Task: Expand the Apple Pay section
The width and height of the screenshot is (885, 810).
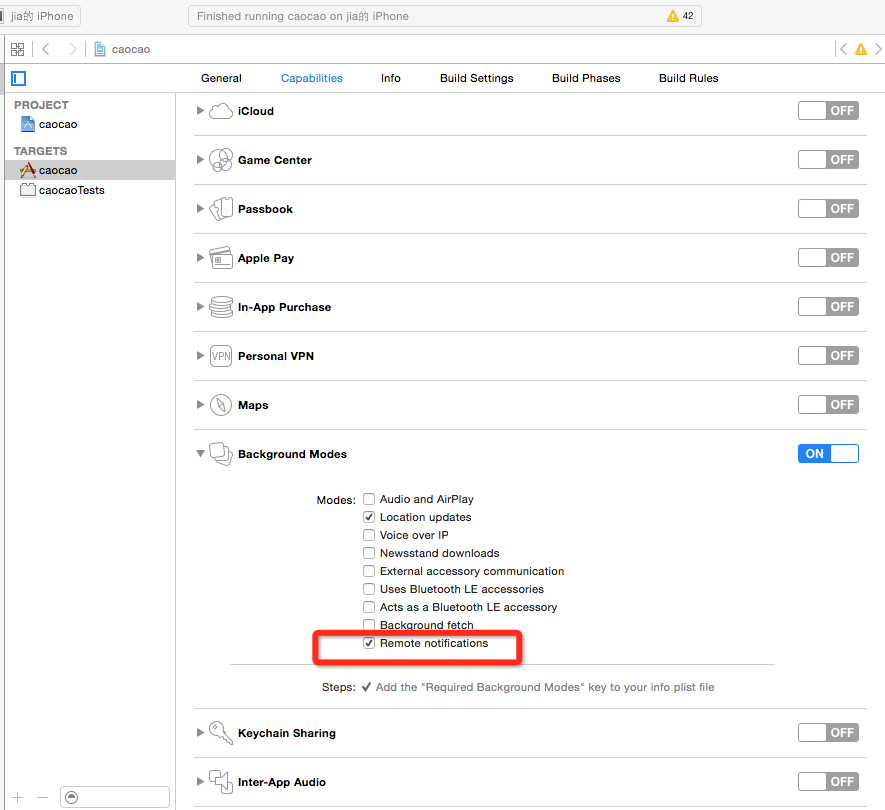Action: coord(200,257)
